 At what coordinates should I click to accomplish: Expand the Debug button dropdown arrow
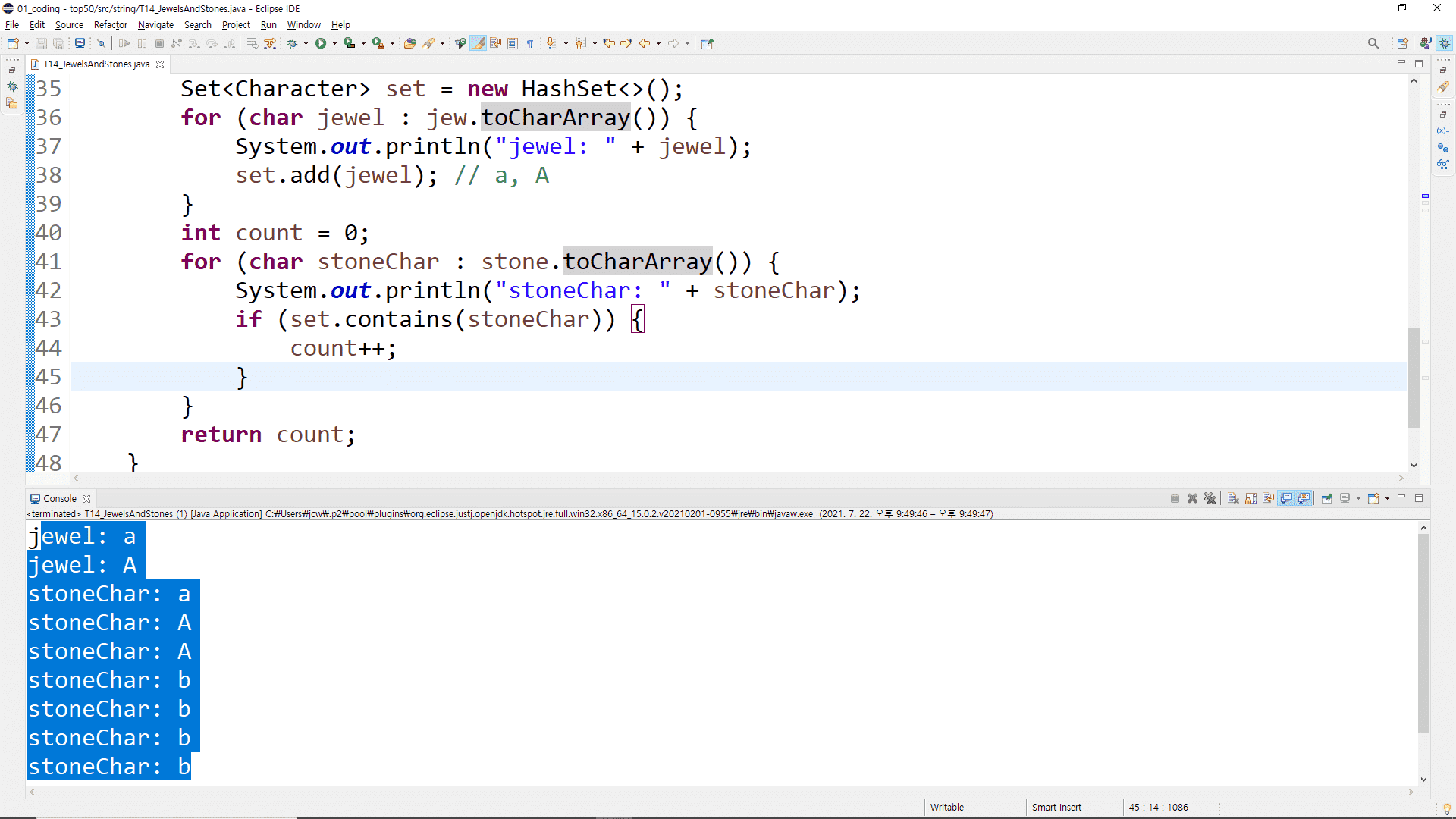(306, 43)
